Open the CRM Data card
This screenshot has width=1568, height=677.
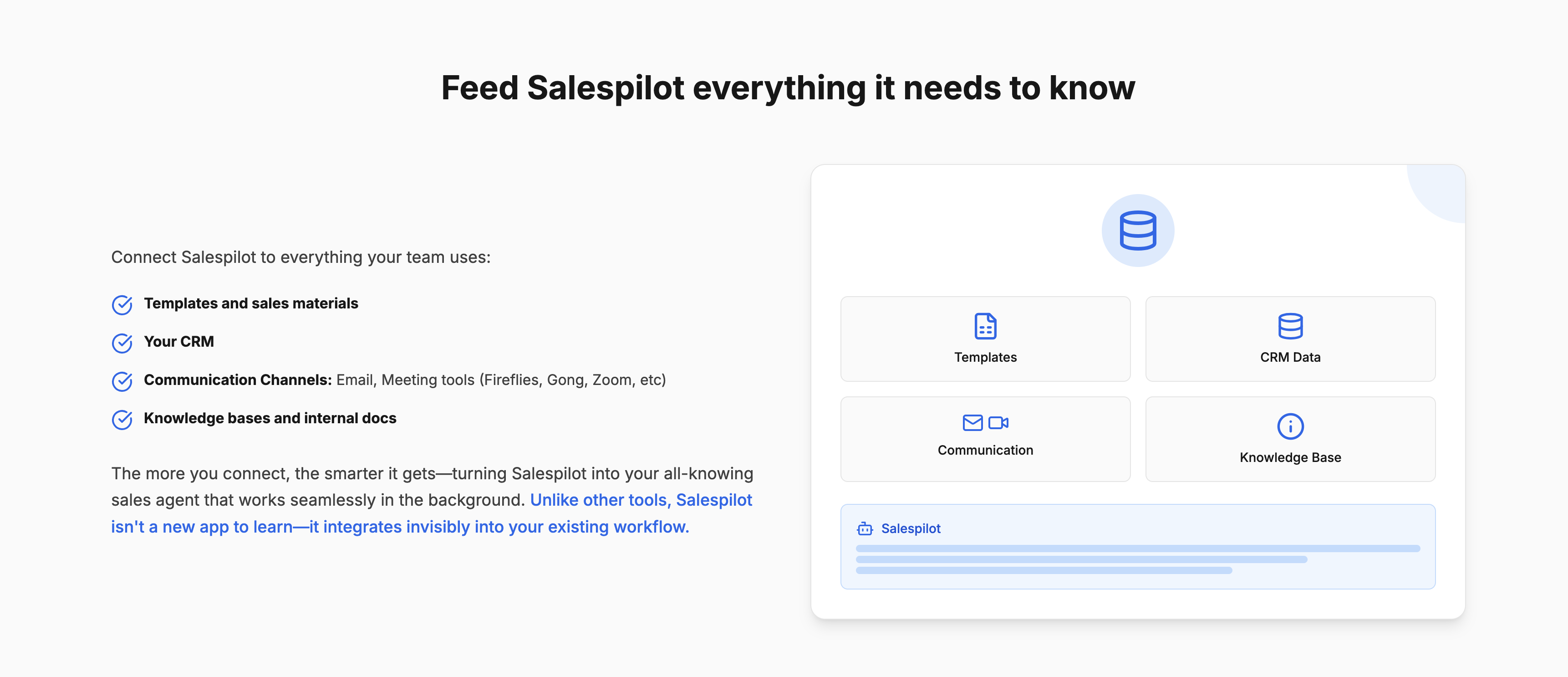point(1290,339)
